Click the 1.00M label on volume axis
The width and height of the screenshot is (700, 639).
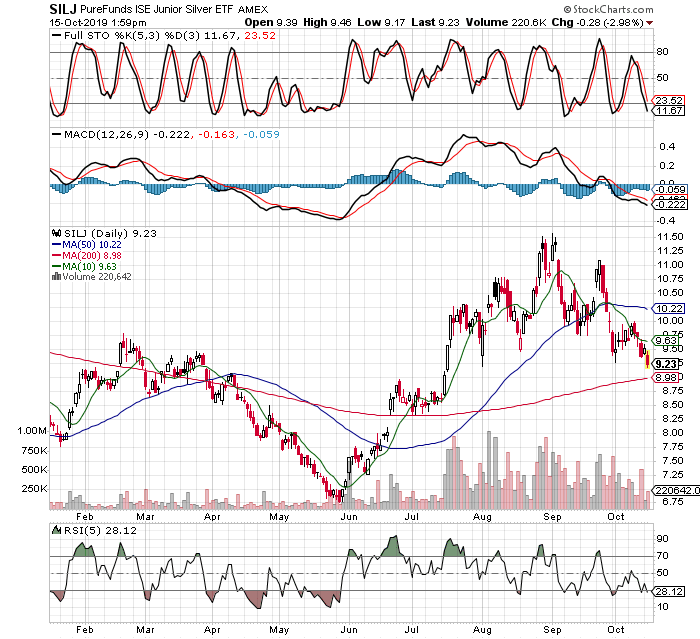pyautogui.click(x=32, y=431)
